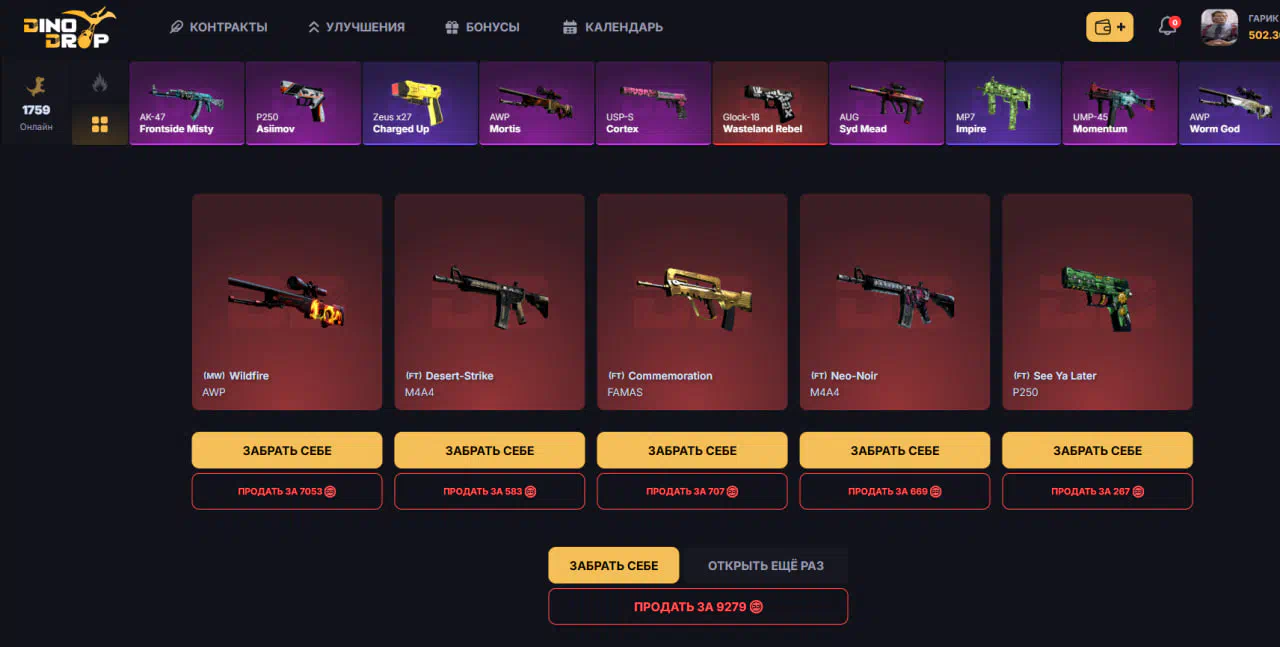1280x647 pixels.
Task: Open the wallet top-up icon
Action: click(x=1110, y=27)
